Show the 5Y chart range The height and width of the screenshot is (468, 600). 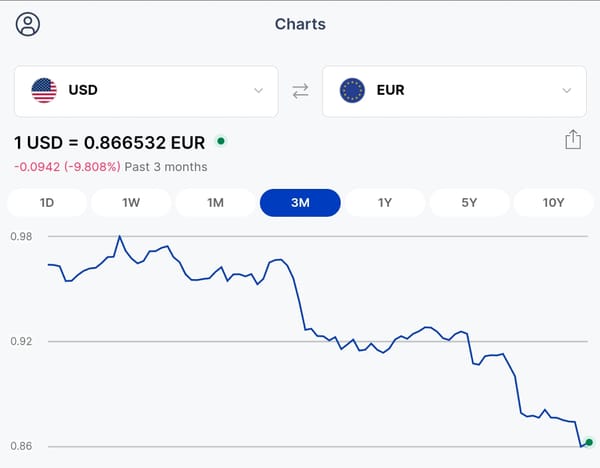469,203
